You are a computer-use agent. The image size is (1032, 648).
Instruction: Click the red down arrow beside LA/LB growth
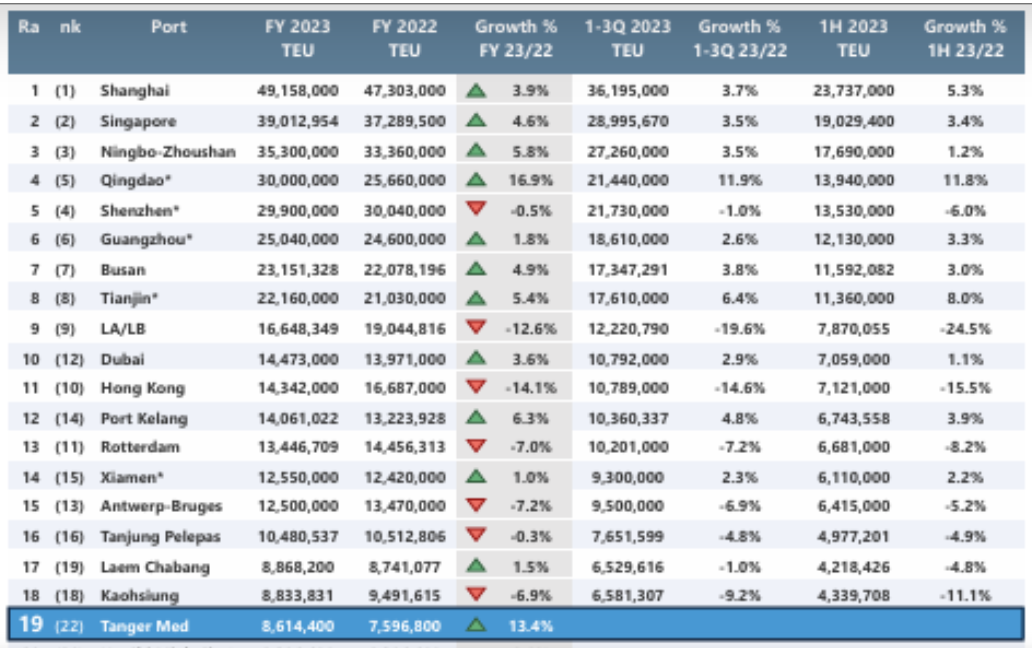[476, 329]
